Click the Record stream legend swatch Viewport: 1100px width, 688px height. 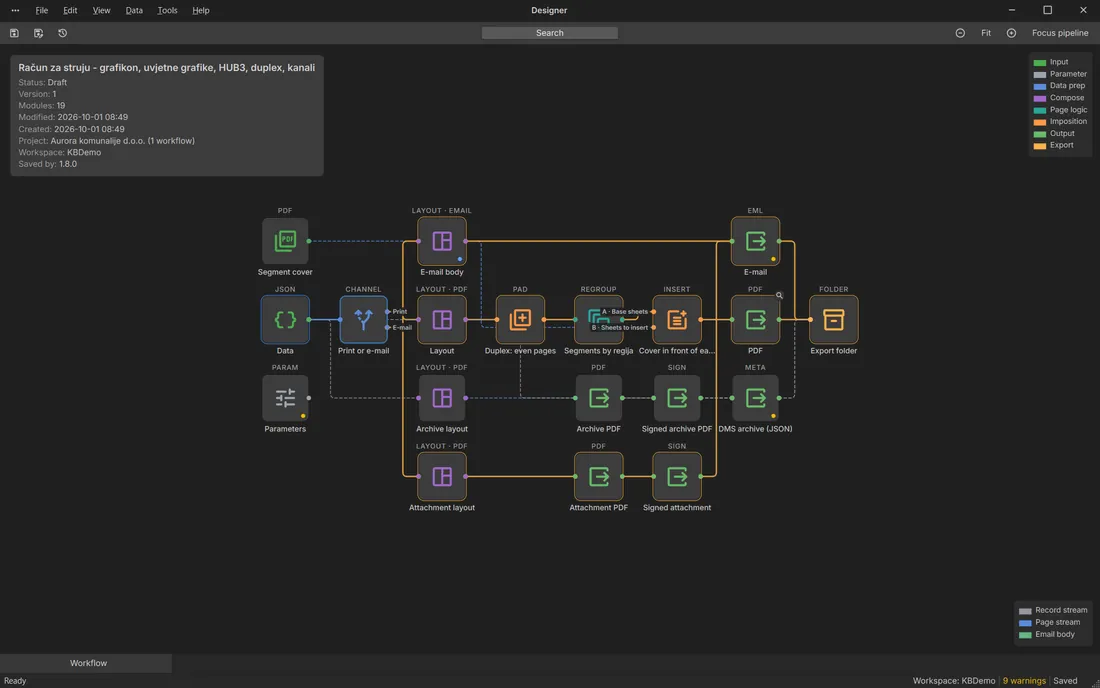coord(1025,611)
